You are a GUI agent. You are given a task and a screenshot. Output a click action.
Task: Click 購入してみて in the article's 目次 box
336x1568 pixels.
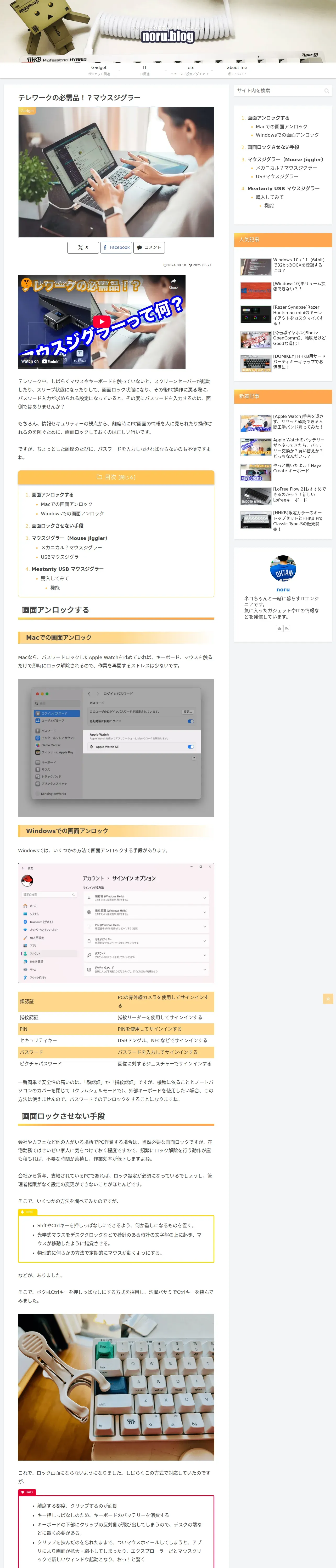point(55,579)
